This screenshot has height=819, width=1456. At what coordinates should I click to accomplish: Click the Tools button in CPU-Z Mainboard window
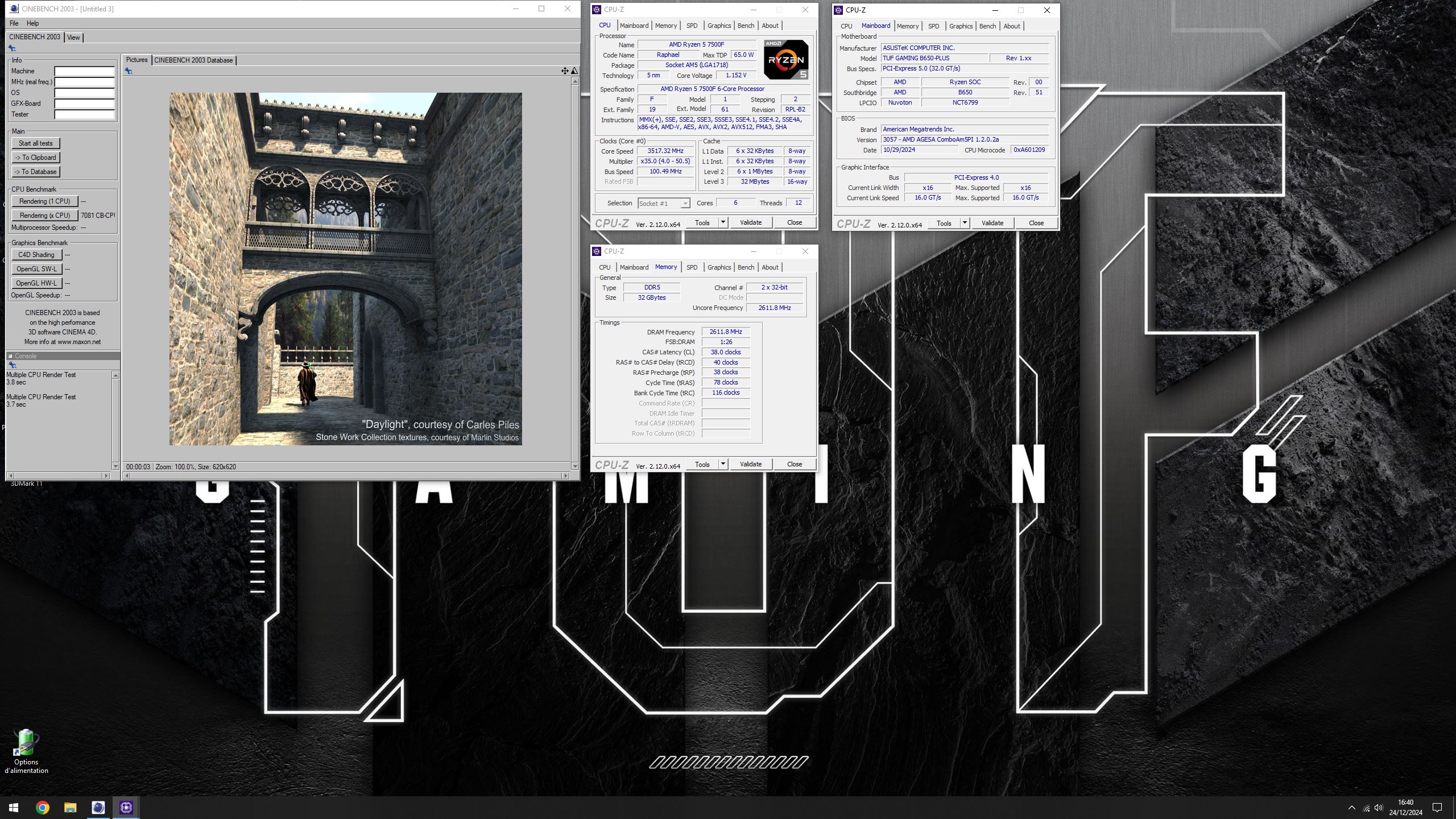pyautogui.click(x=944, y=223)
